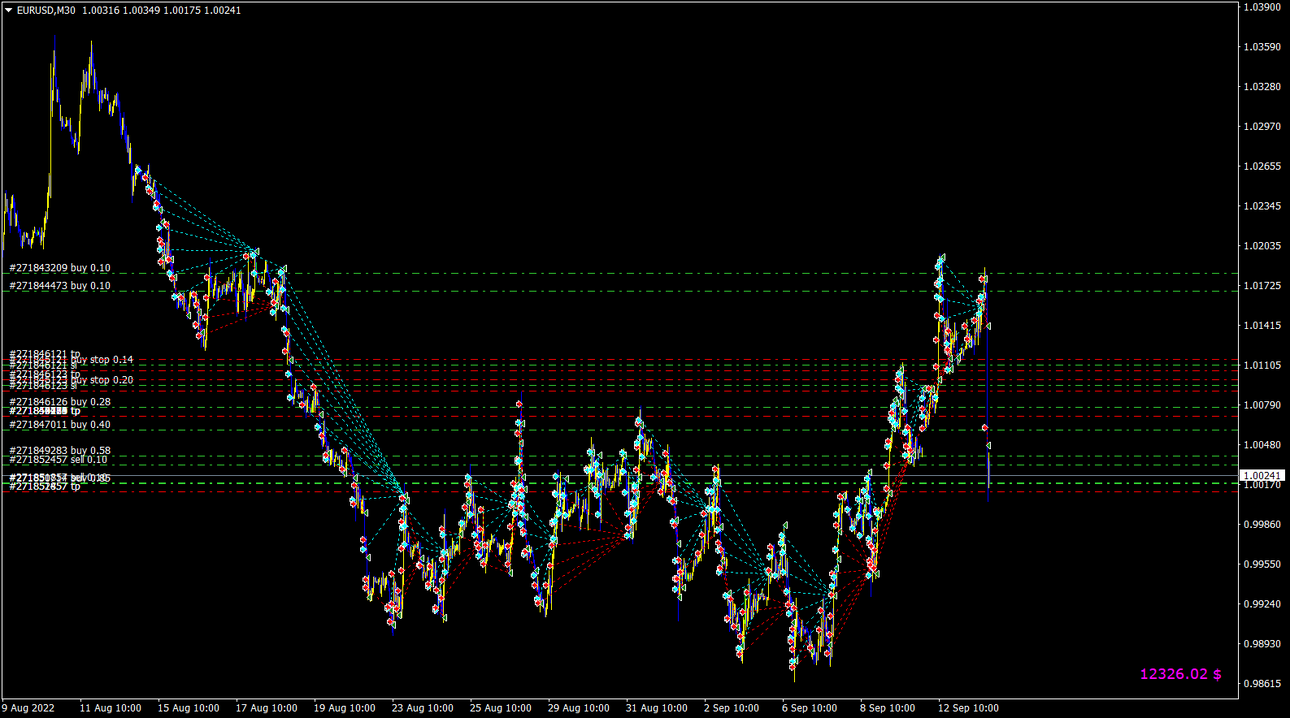Click time axis label 6 Sep 10:00
The image size is (1290, 718).
click(810, 708)
